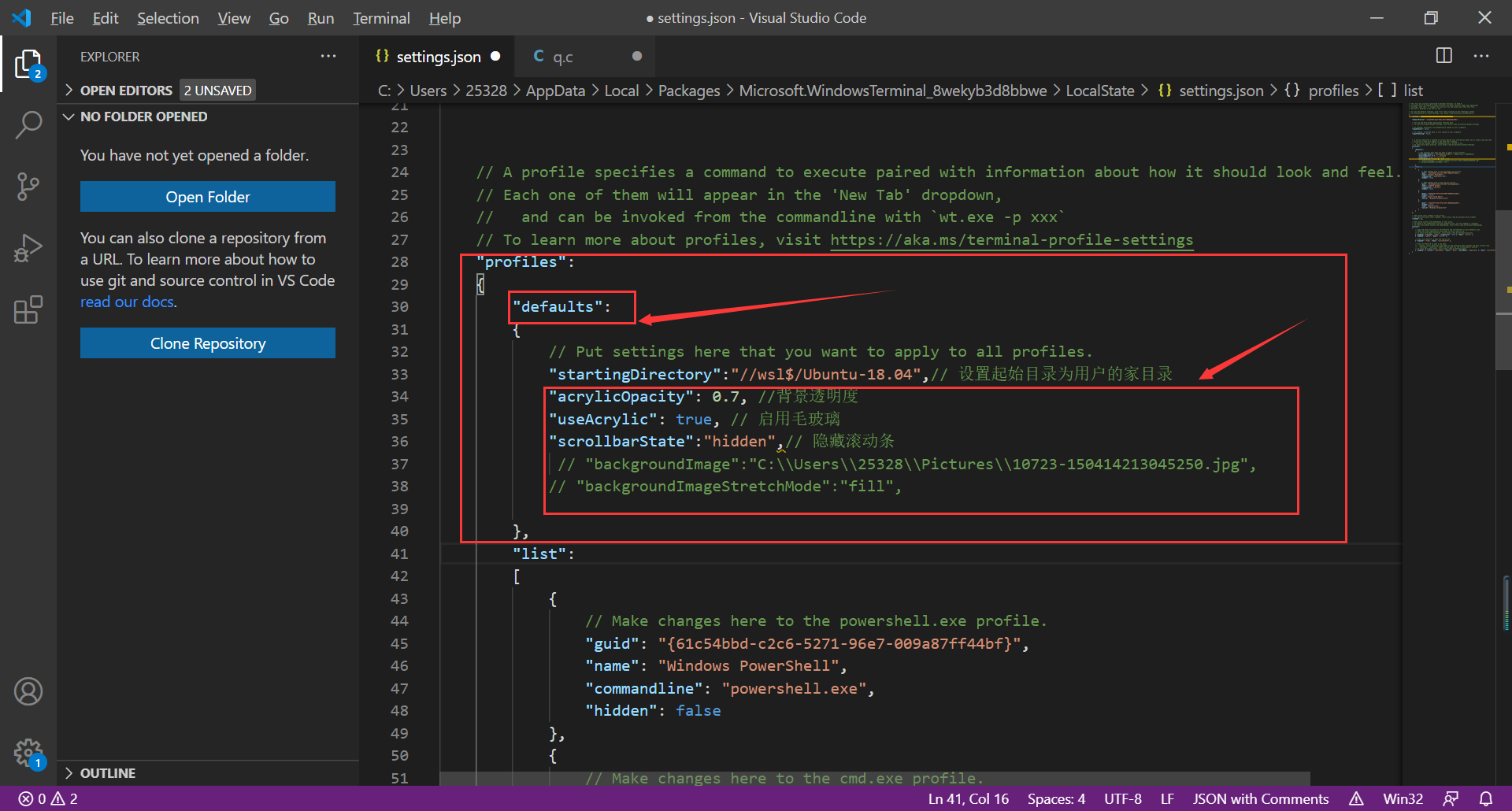Click the unsaved dot on q.c tab
Screen dimensions: 1512x811
coord(637,56)
